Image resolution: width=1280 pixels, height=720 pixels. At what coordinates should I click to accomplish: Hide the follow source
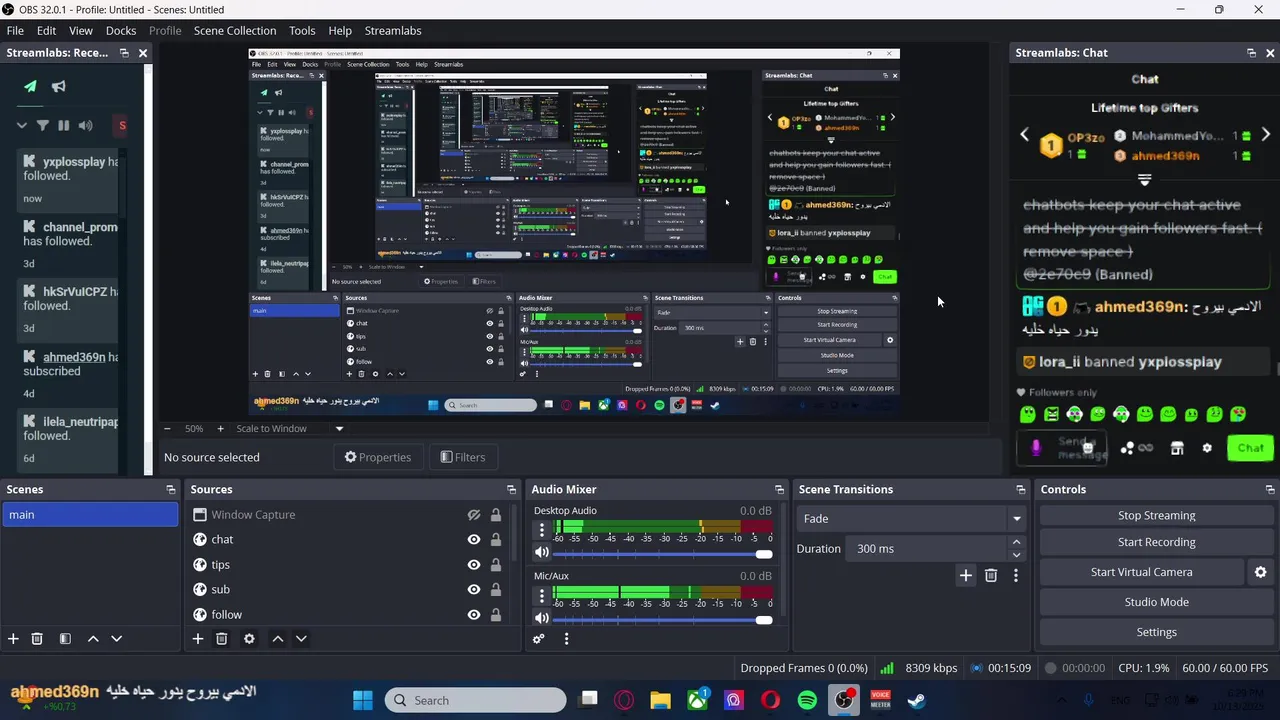pos(474,614)
